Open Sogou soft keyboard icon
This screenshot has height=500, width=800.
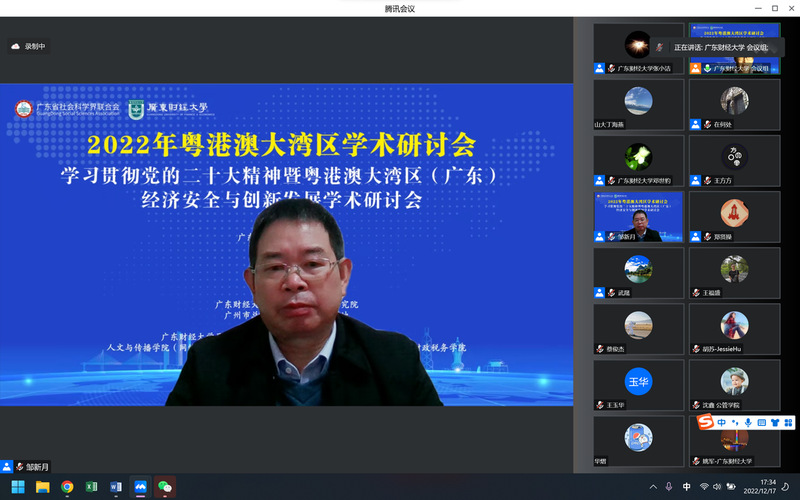[761, 423]
